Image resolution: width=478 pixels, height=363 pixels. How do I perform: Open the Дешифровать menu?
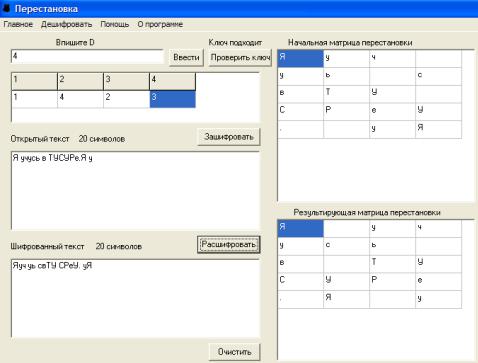pos(66,24)
